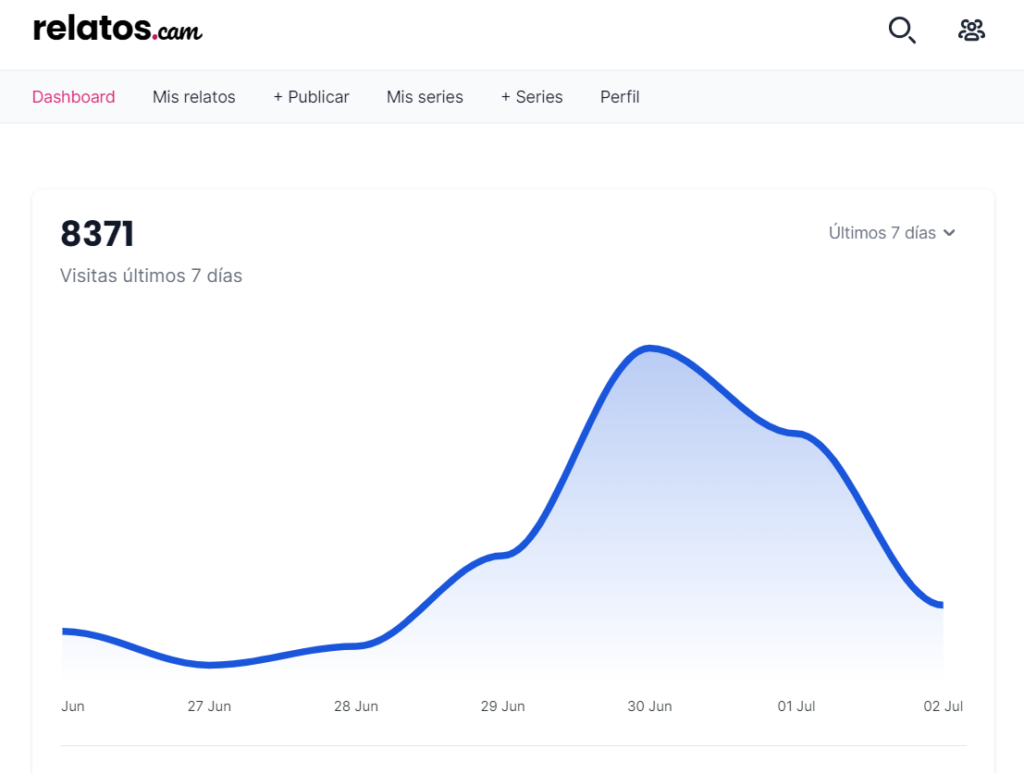Expand the chevron beside Últimos 7 días
1024x773 pixels.
[x=950, y=233]
